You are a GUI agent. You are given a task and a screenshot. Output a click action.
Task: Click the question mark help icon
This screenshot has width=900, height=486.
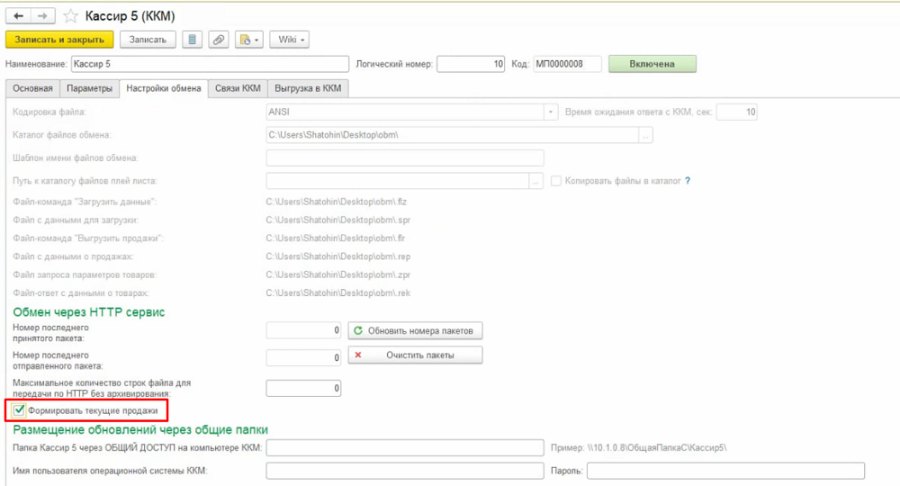688,181
